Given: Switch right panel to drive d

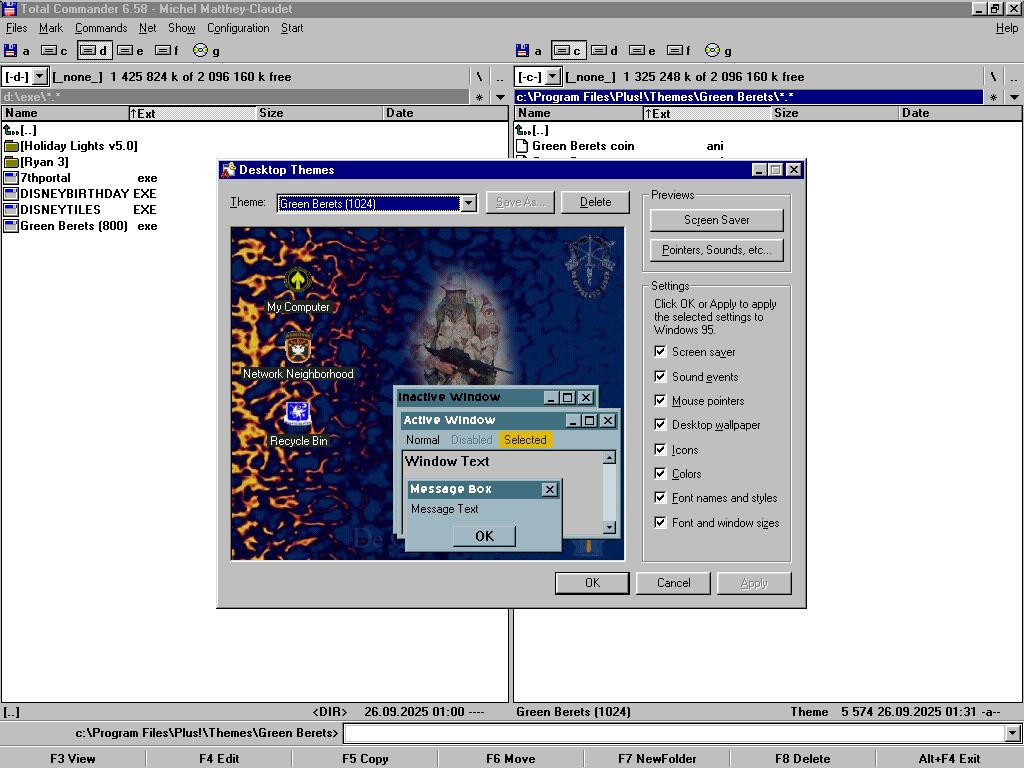Looking at the screenshot, I should point(604,50).
